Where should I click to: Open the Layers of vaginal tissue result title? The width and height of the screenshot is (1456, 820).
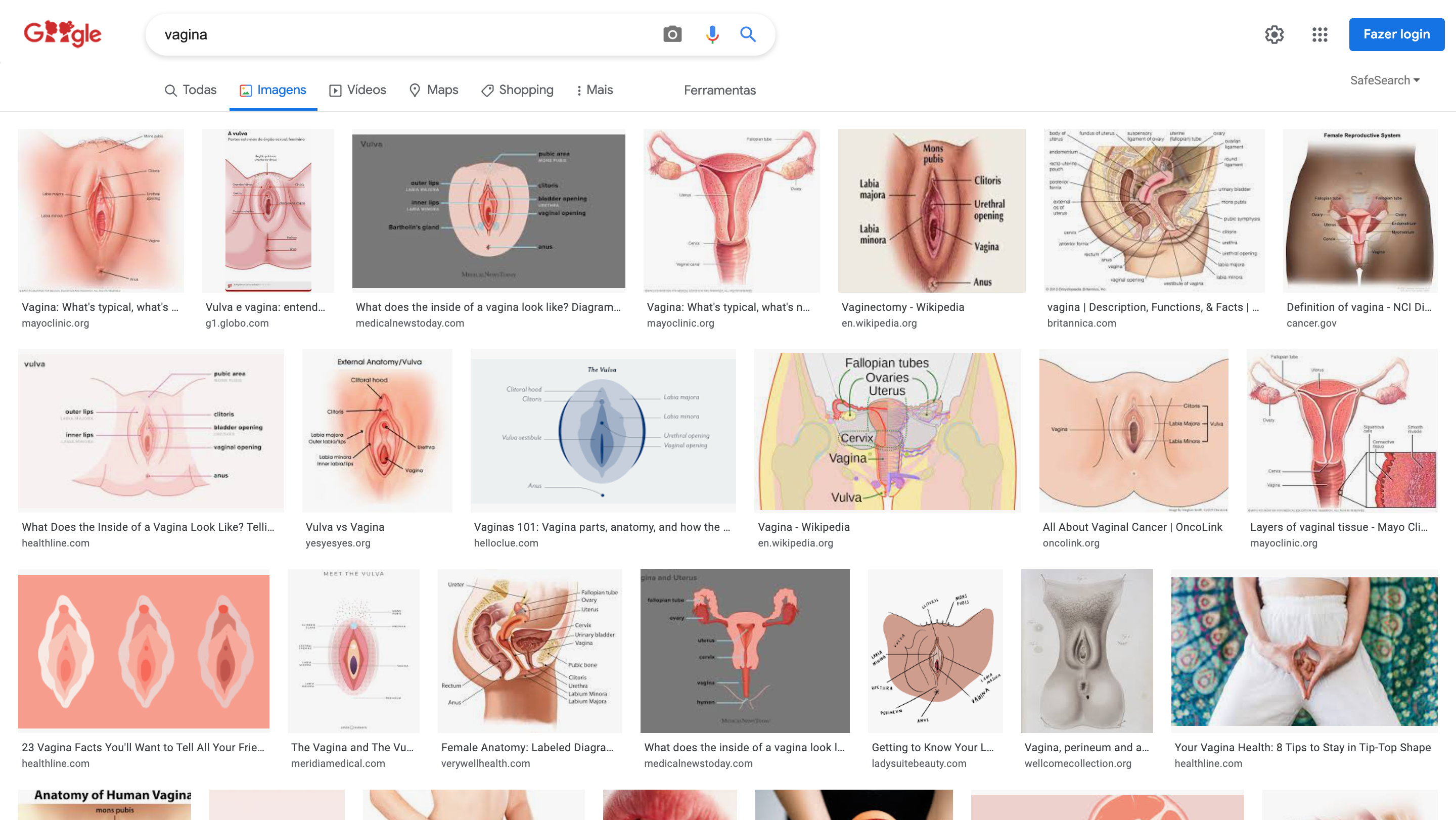[1338, 527]
